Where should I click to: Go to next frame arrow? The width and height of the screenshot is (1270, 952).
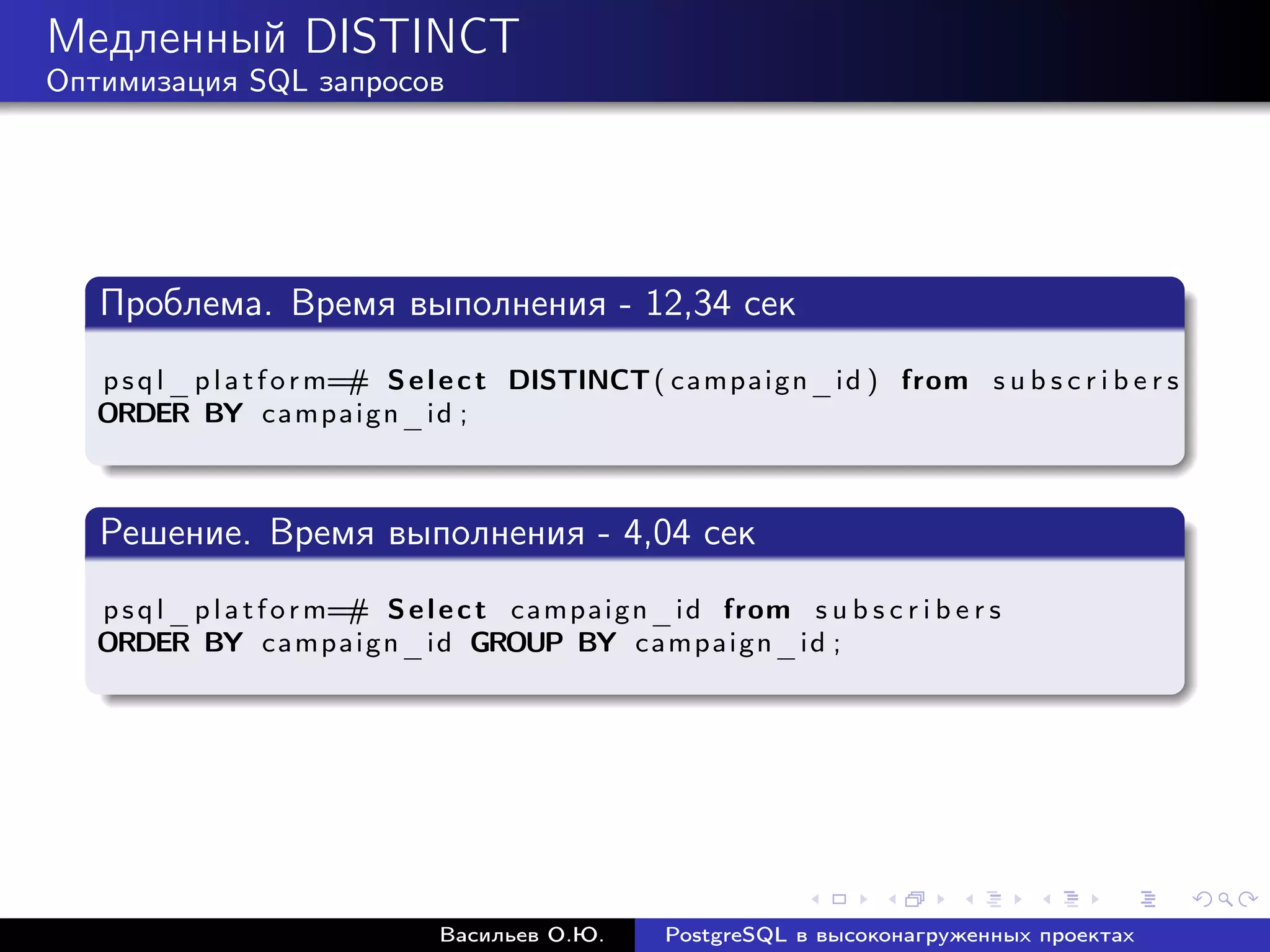(941, 899)
